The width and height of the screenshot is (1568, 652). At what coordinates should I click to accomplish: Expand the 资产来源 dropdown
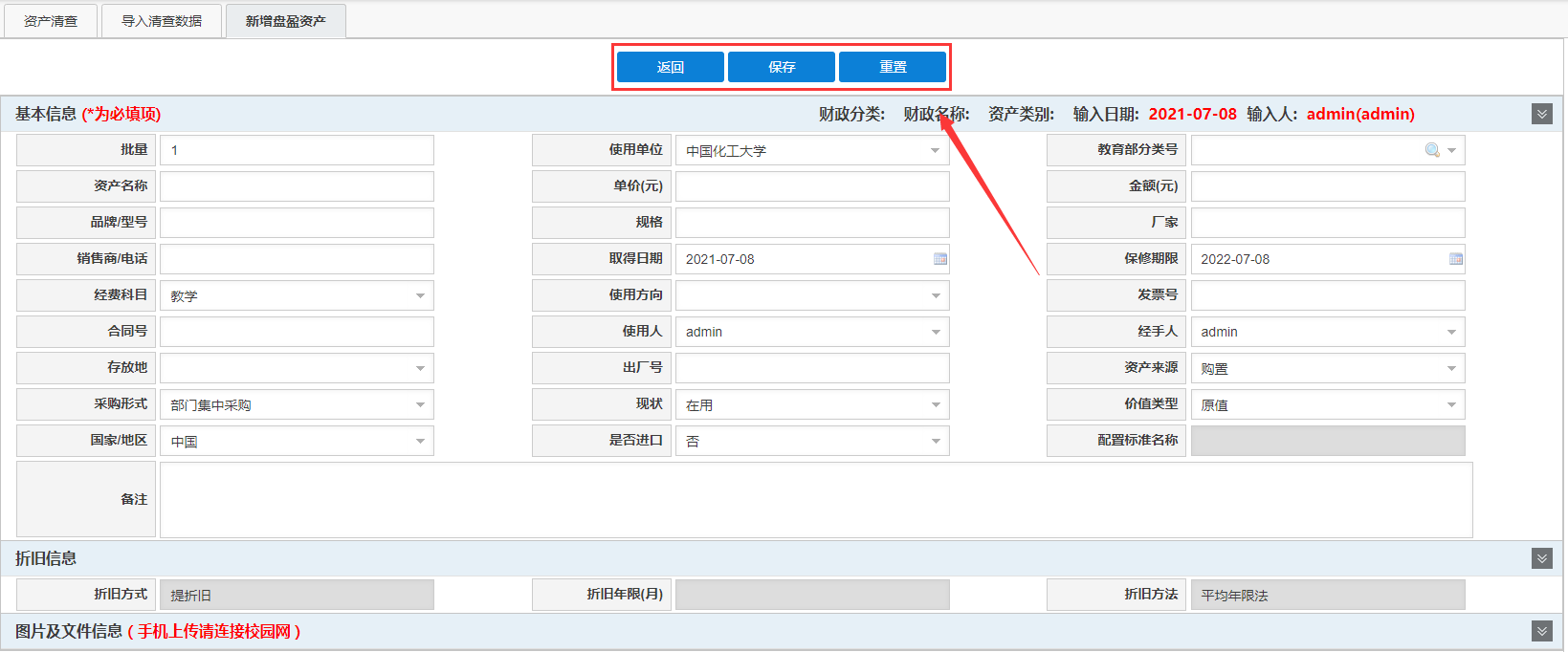[1450, 368]
